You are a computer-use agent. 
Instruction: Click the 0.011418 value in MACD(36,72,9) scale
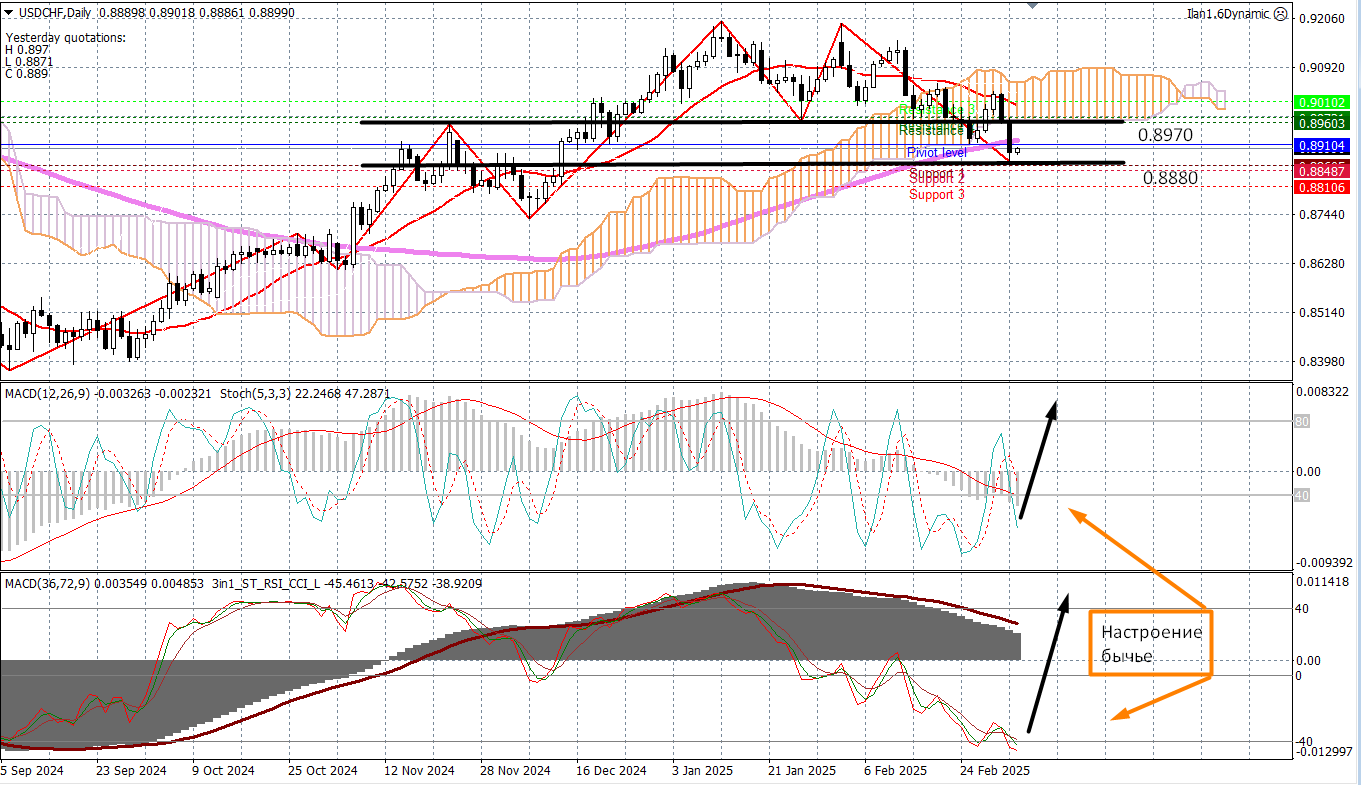1325,581
